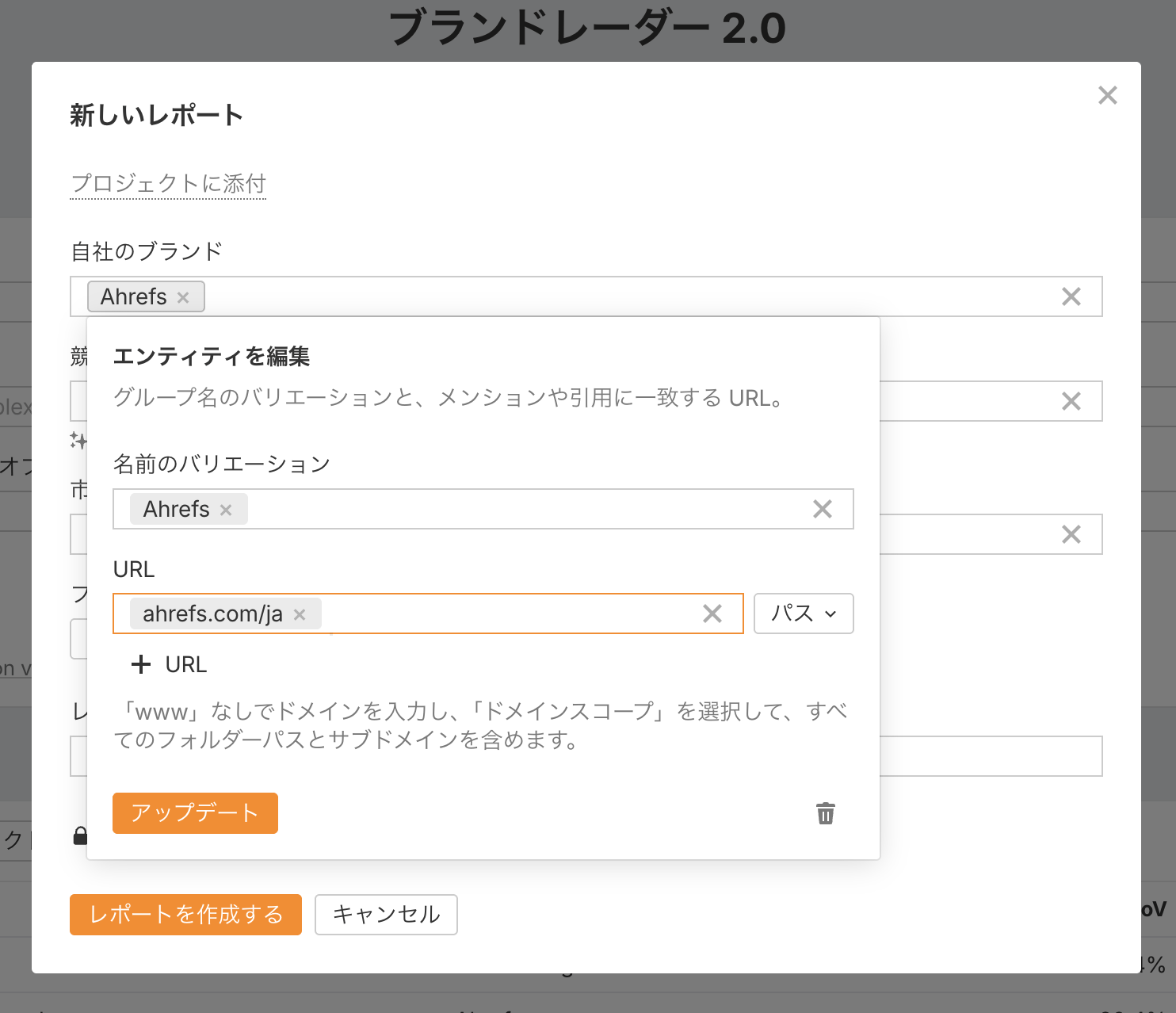Clear the URL field contents
Viewport: 1176px width, 1013px height.
[x=712, y=614]
